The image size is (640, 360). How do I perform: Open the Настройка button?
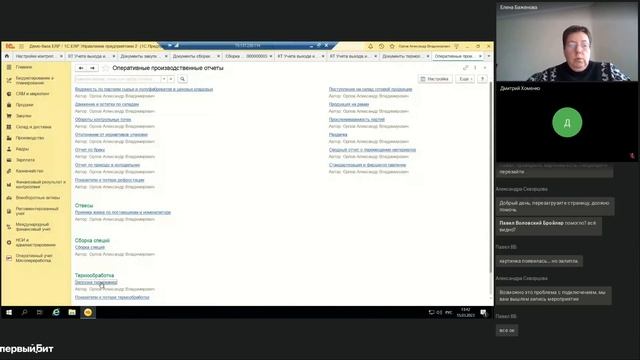click(435, 79)
